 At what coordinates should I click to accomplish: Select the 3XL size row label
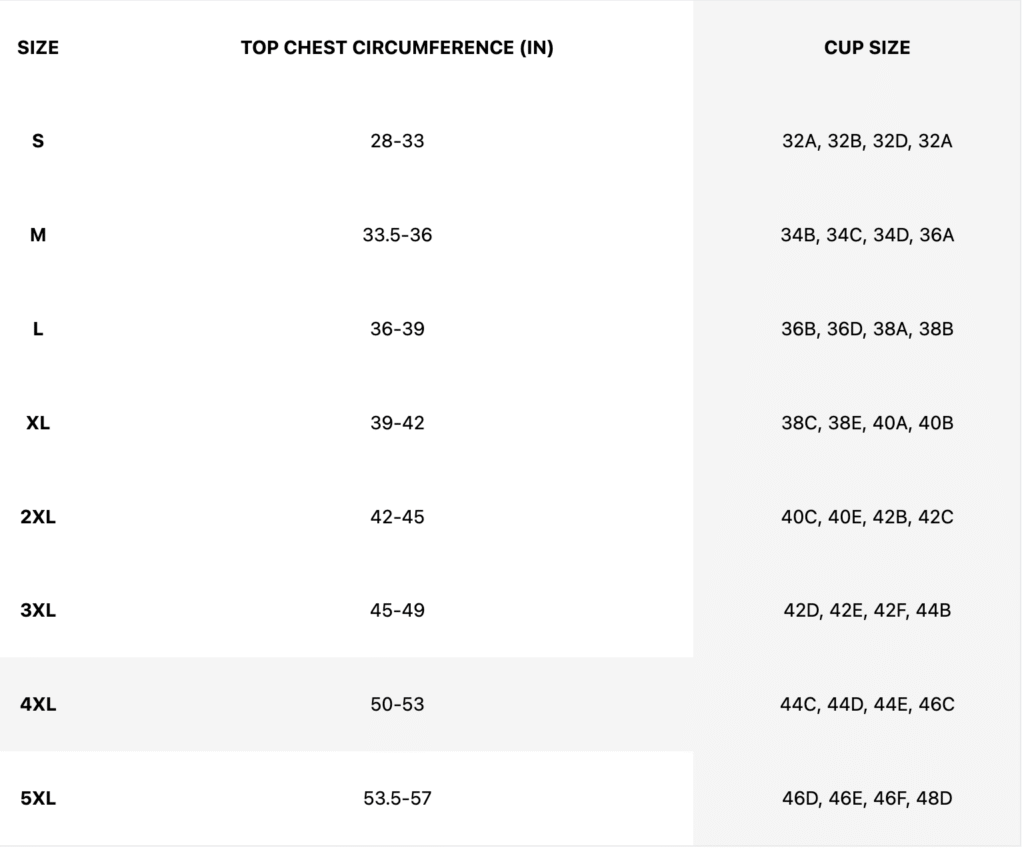point(38,610)
